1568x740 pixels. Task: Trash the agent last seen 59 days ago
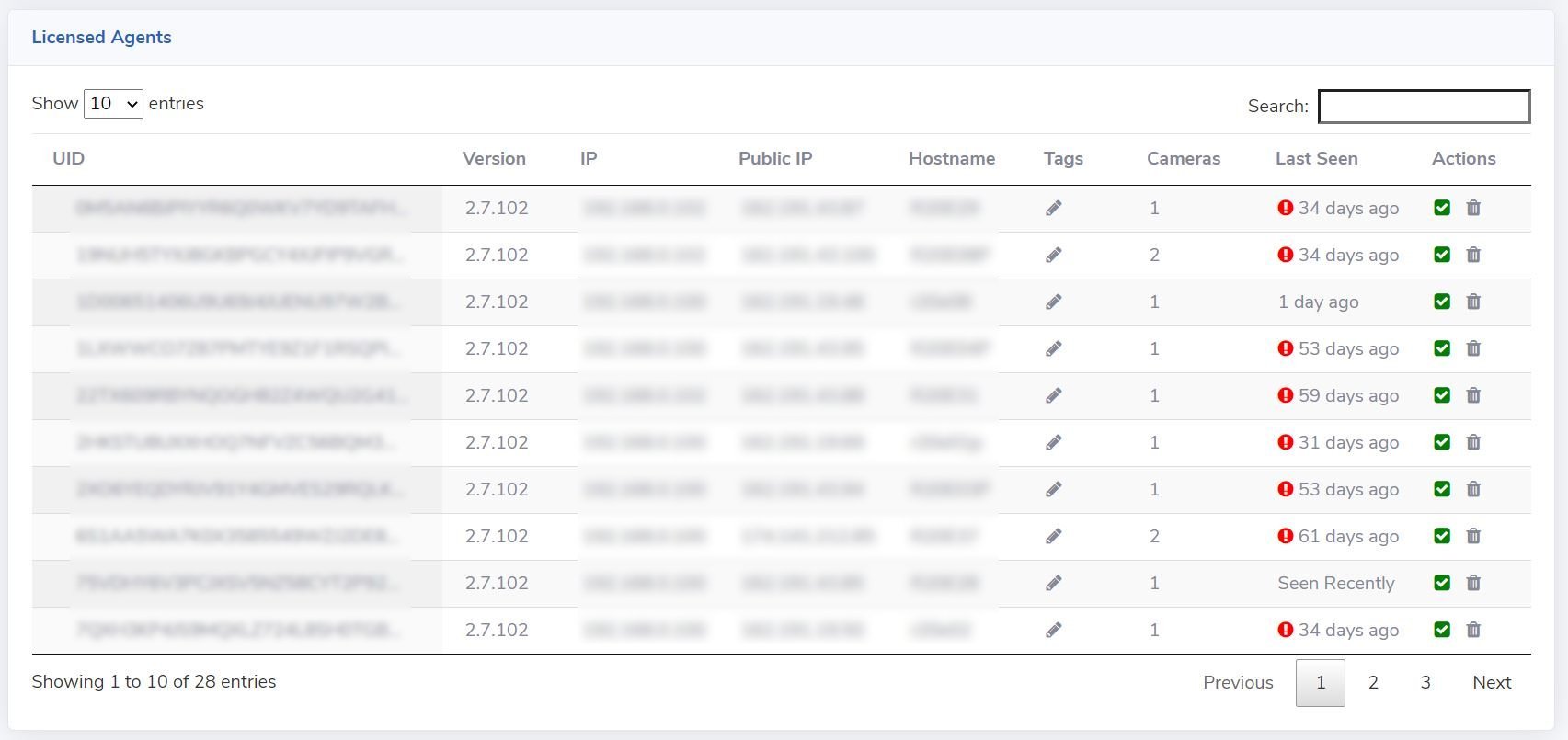click(x=1473, y=395)
